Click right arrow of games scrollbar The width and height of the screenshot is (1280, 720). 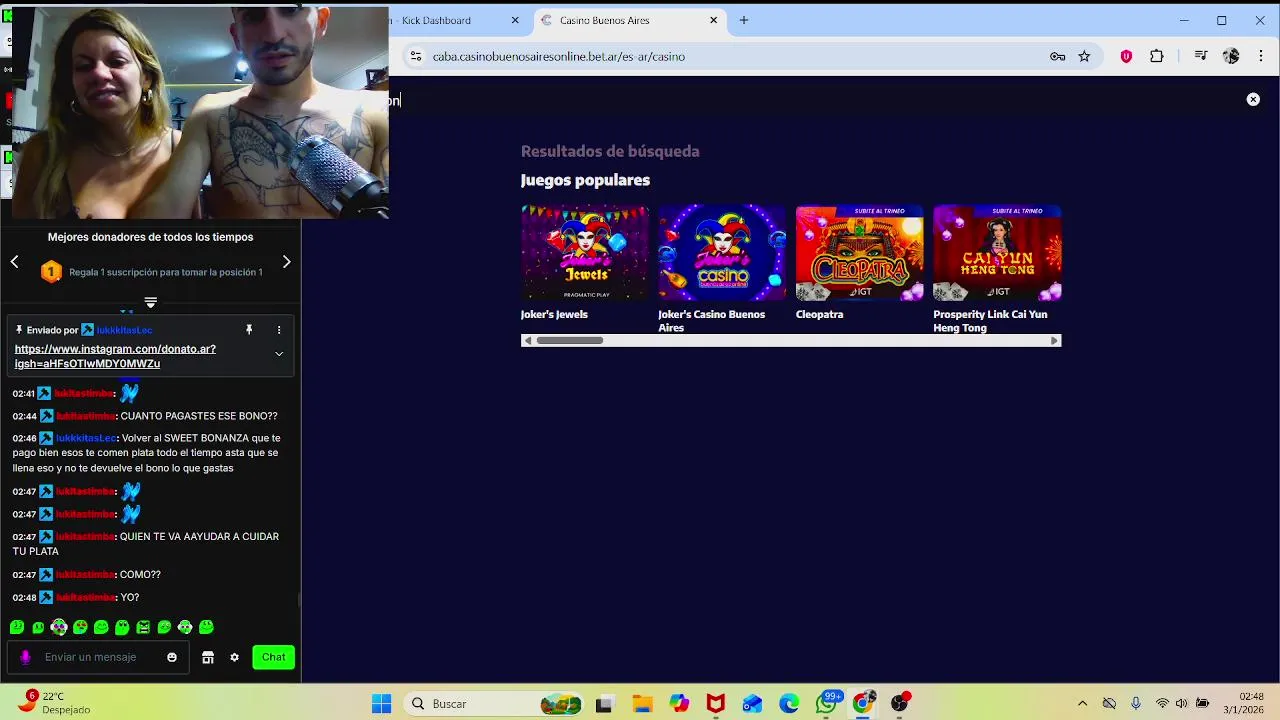[1054, 340]
